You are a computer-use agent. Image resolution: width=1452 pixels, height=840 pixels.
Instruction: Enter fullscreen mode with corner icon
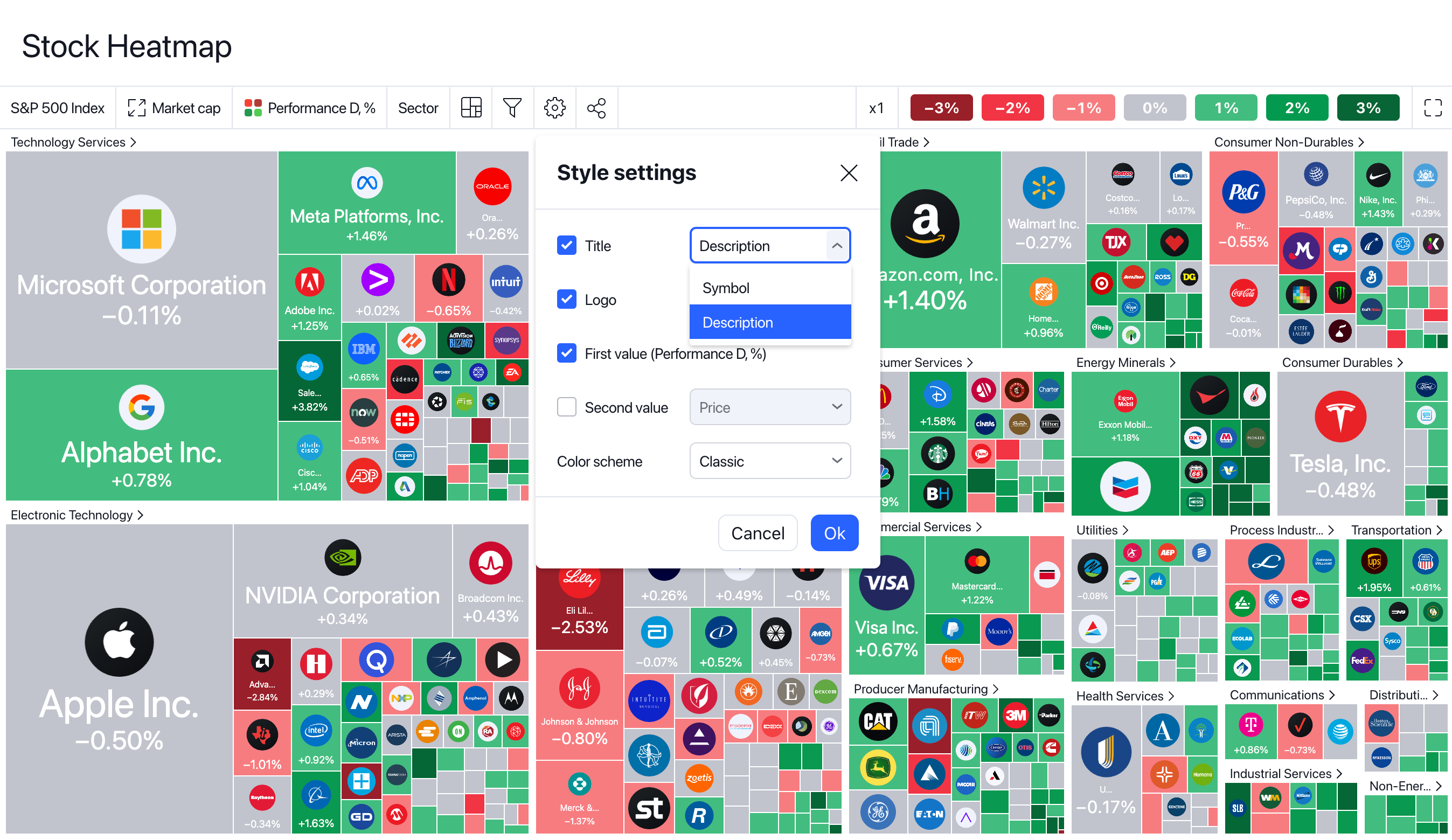(1432, 108)
